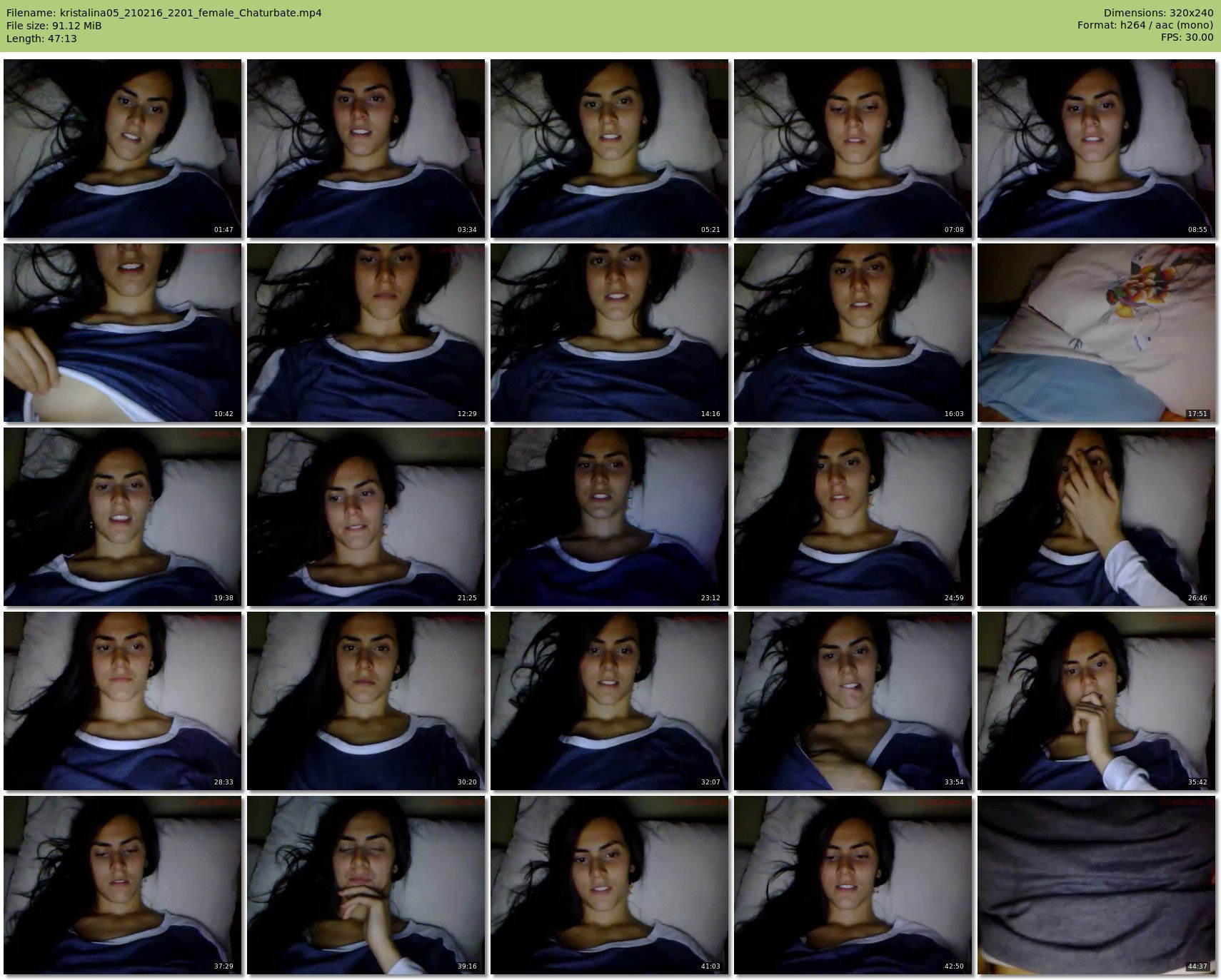Screen dimensions: 1221x980
Task: Open the thumbnail at 08:55
Action: click(x=1096, y=148)
